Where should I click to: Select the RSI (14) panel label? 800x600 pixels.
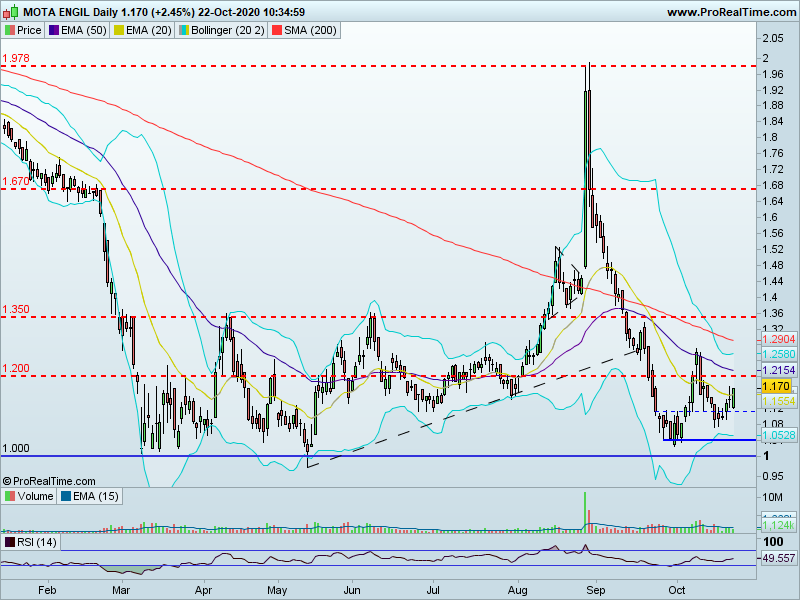pos(31,541)
